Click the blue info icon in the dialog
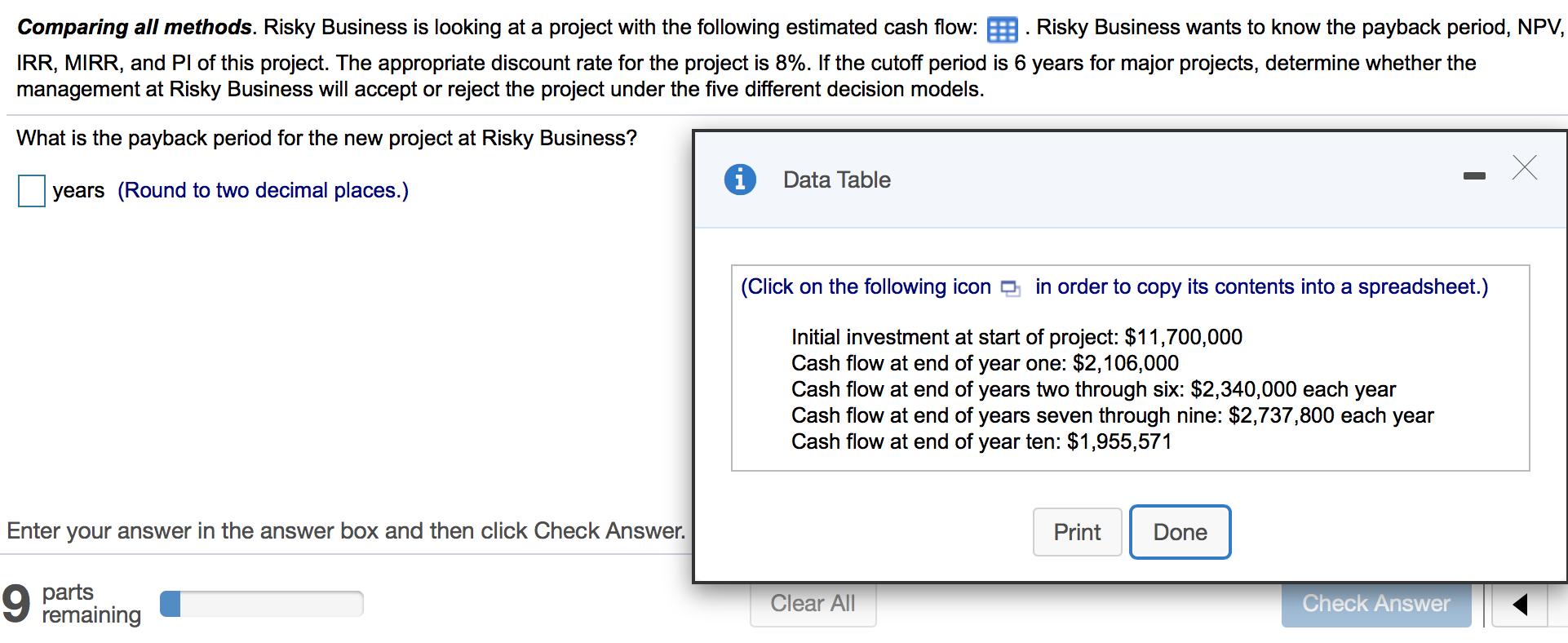This screenshot has width=1568, height=643. (x=740, y=179)
